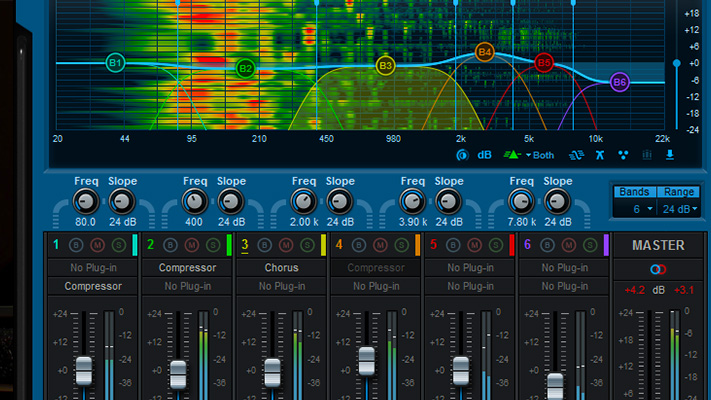Click the wave lines icon in spectrum toolbar
This screenshot has height=400, width=711.
click(x=576, y=155)
